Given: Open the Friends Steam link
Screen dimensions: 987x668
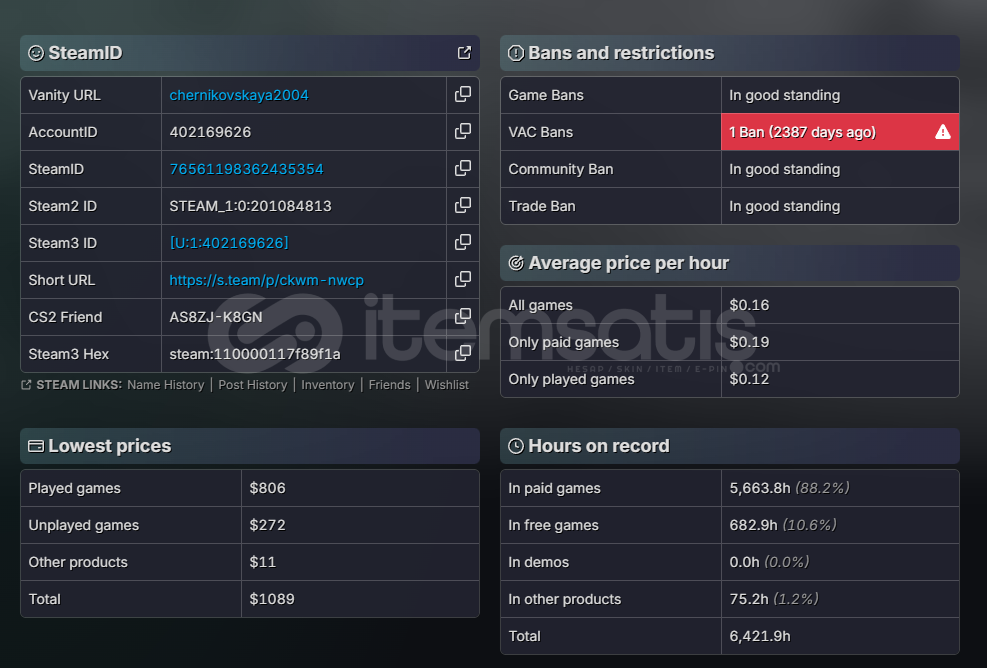Looking at the screenshot, I should (x=389, y=385).
